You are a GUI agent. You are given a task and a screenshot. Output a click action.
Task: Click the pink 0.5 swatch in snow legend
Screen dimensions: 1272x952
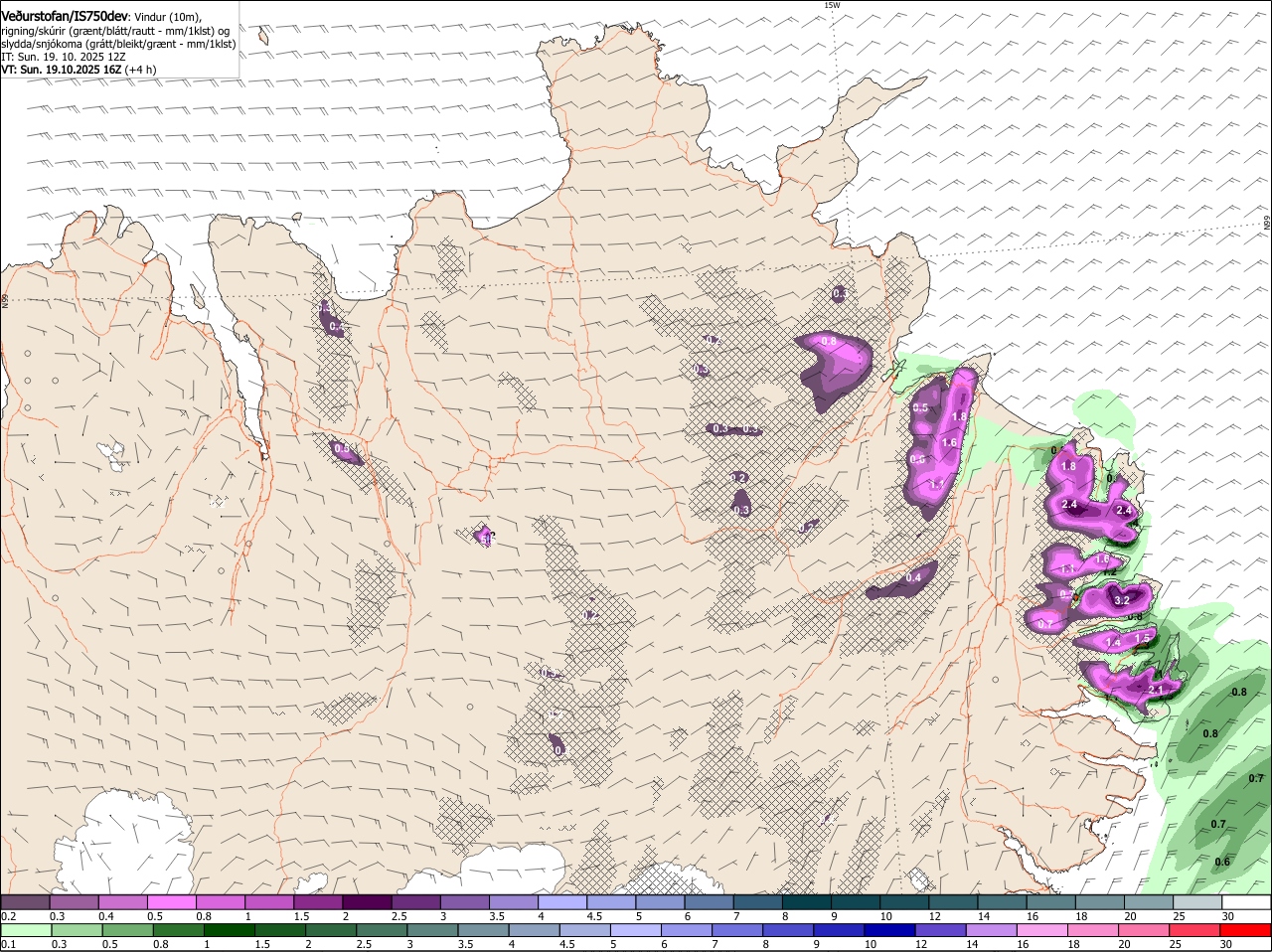pos(171,901)
